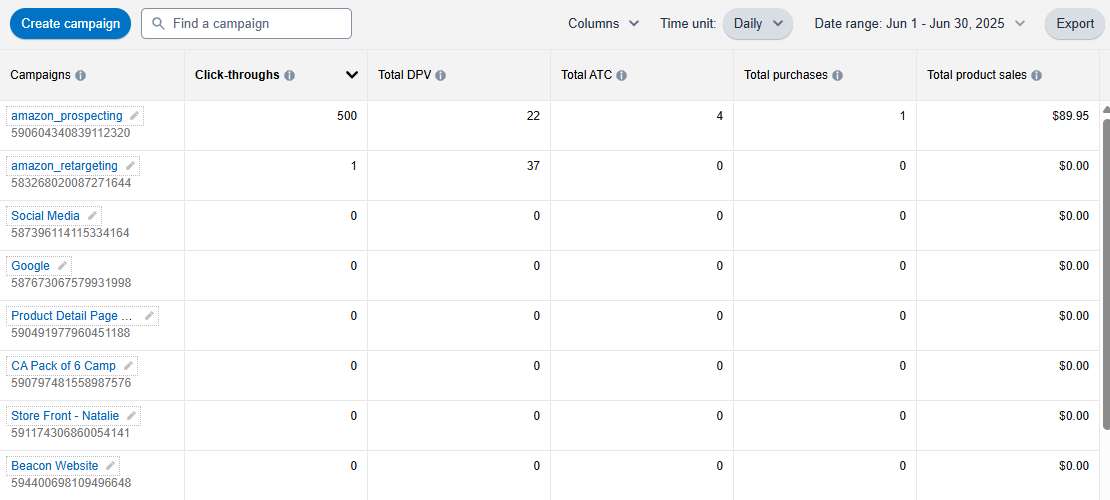Edit the Beacon Website campaign name
This screenshot has height=500, width=1110.
point(110,466)
